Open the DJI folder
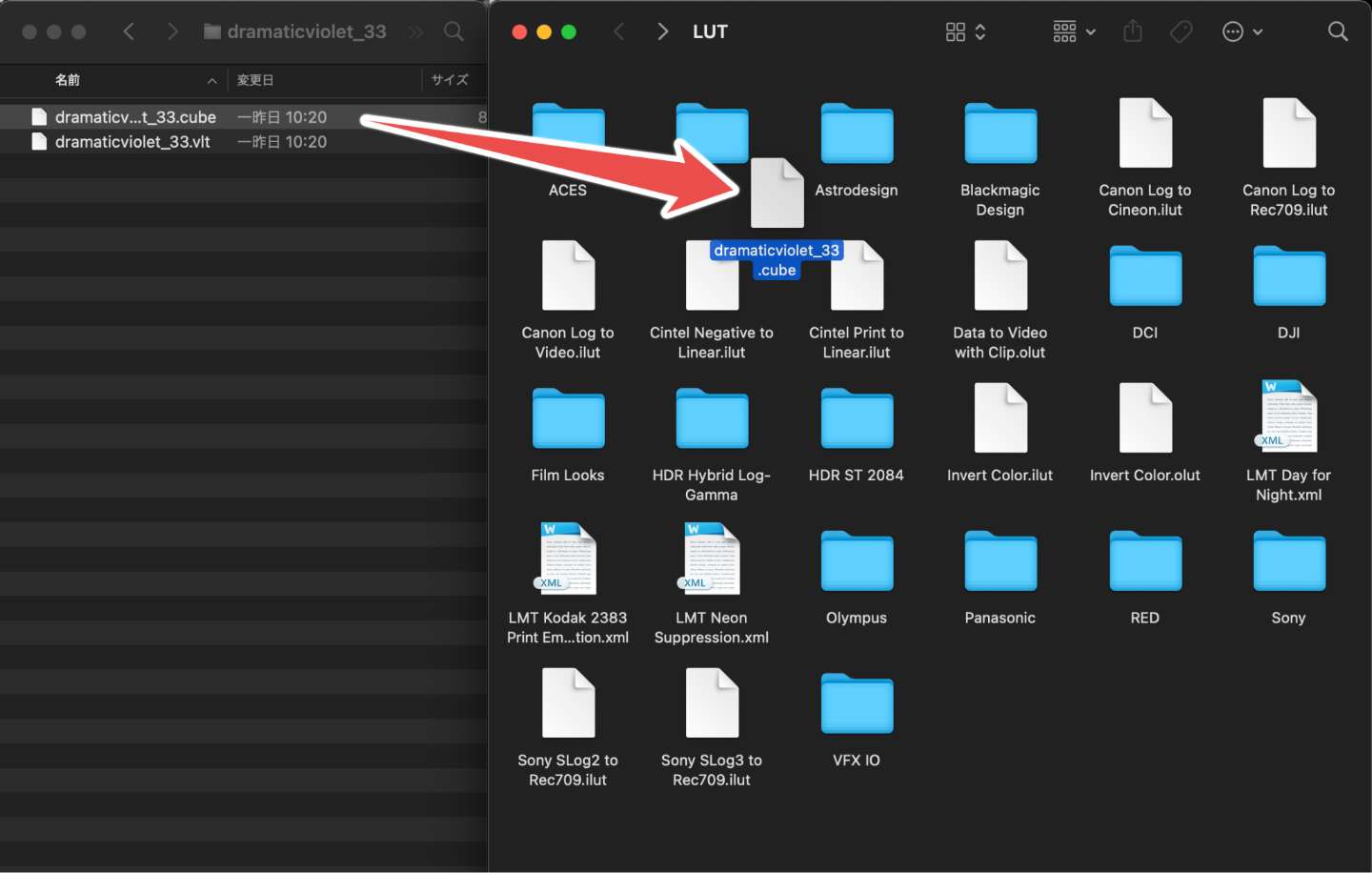 (1289, 276)
